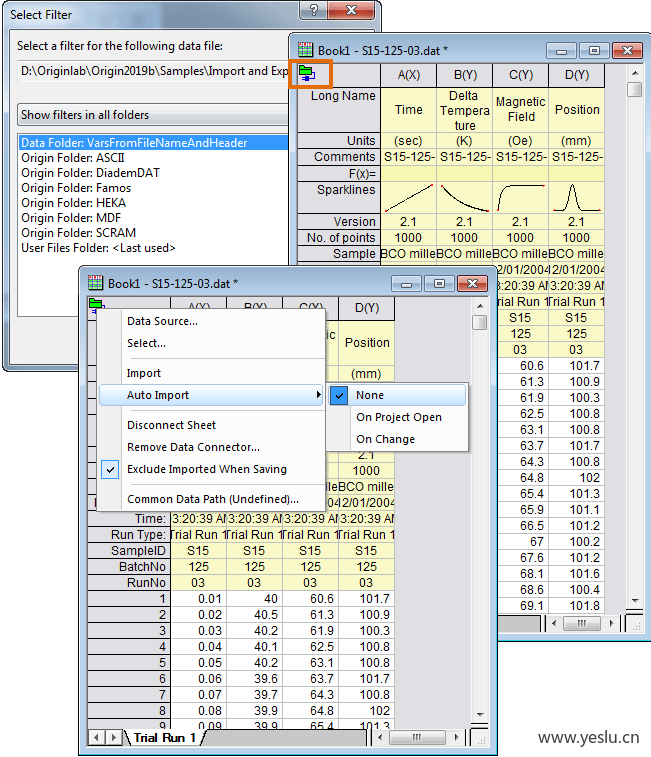
Task: Open Common Data Path (Undefined)... entry
Action: tap(212, 499)
